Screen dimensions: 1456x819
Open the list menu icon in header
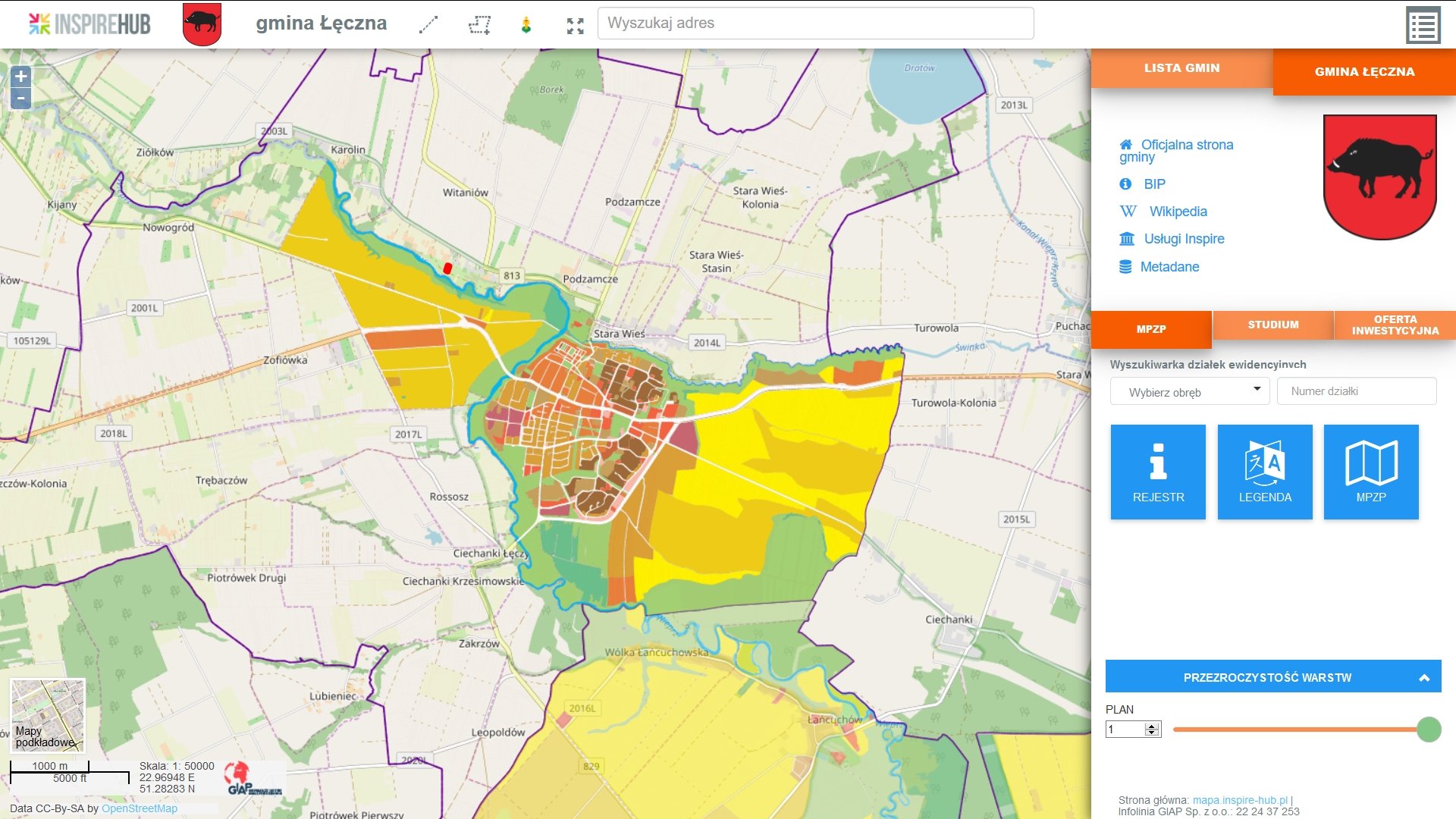(x=1423, y=26)
